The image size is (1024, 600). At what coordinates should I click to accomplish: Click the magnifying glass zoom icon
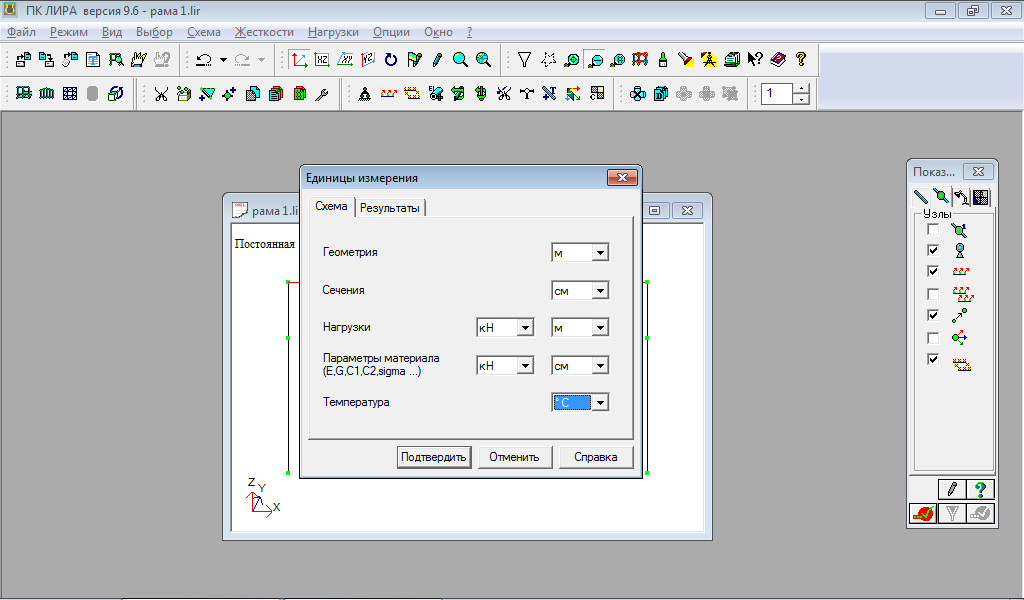(460, 60)
